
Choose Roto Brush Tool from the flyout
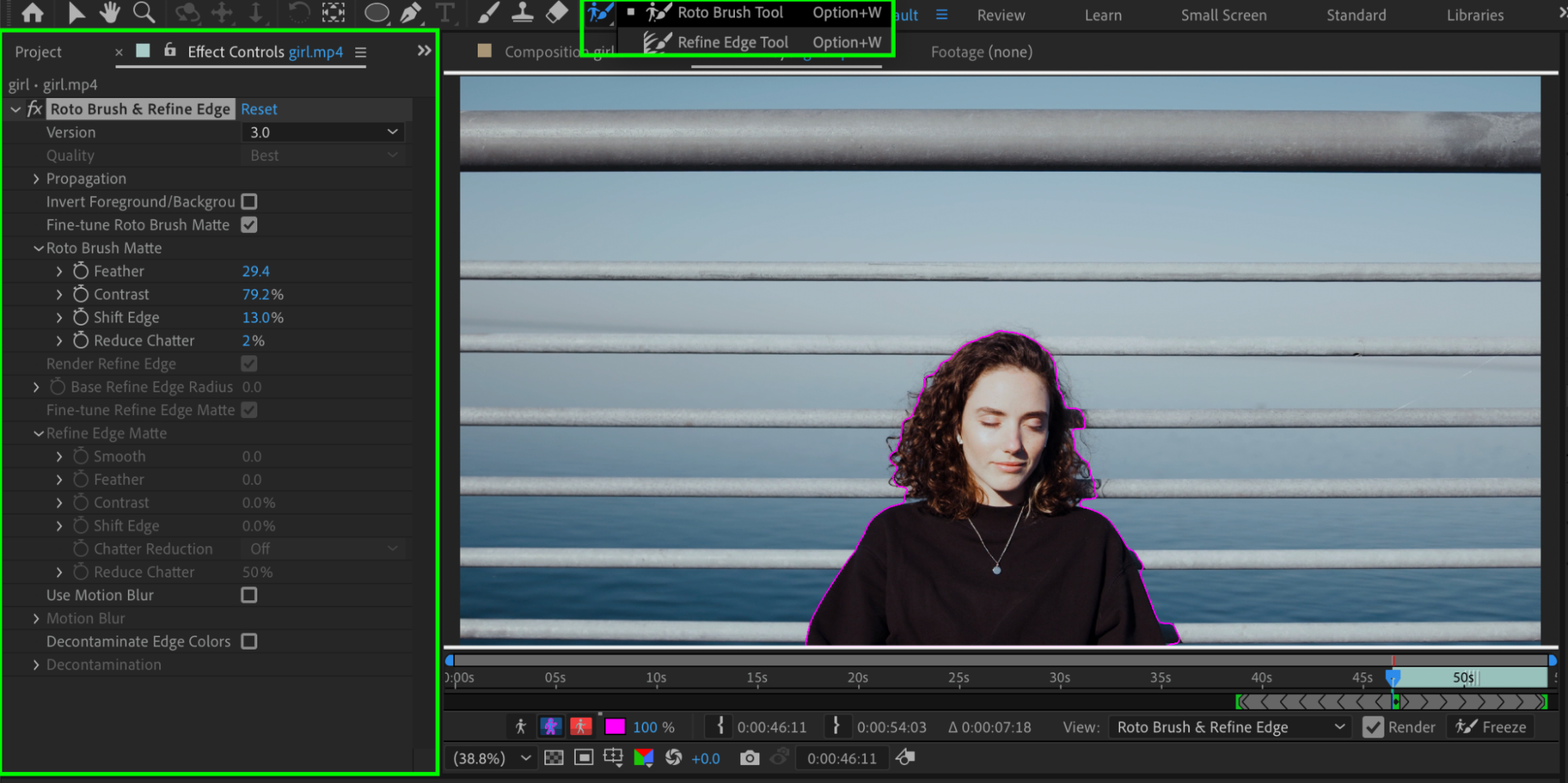pyautogui.click(x=755, y=13)
